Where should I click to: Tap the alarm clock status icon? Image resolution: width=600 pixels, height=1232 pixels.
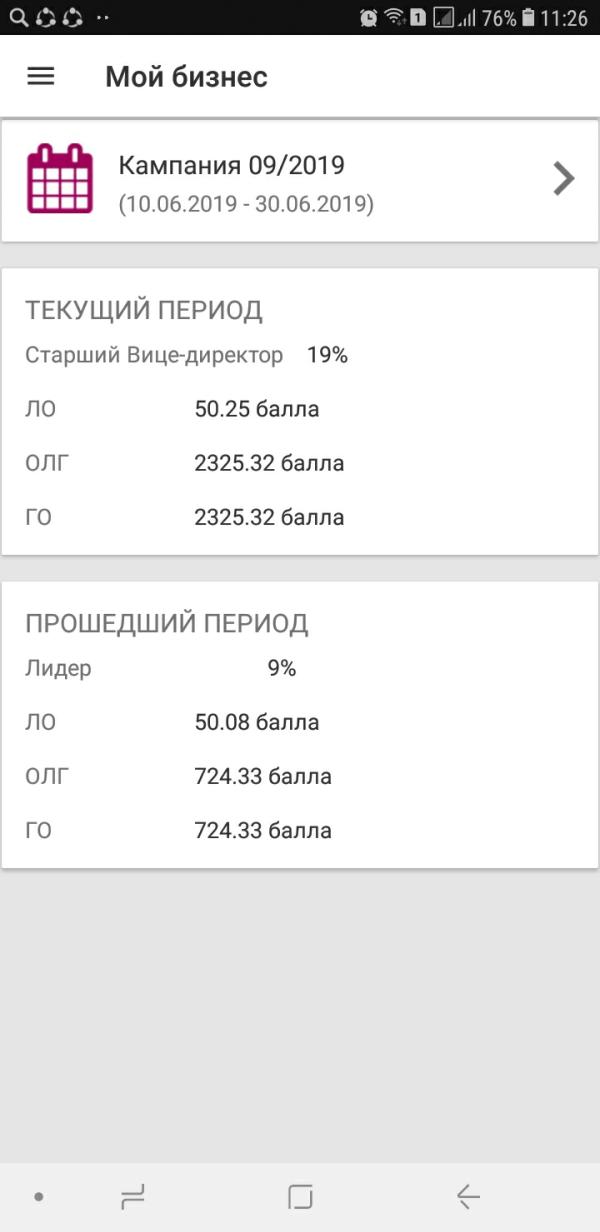[369, 17]
